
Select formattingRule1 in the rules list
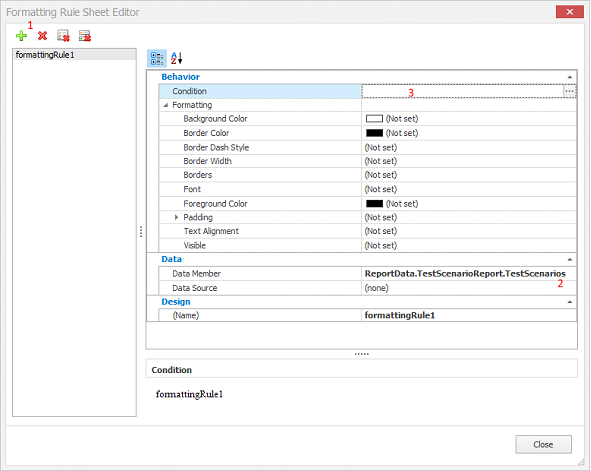(x=74, y=55)
